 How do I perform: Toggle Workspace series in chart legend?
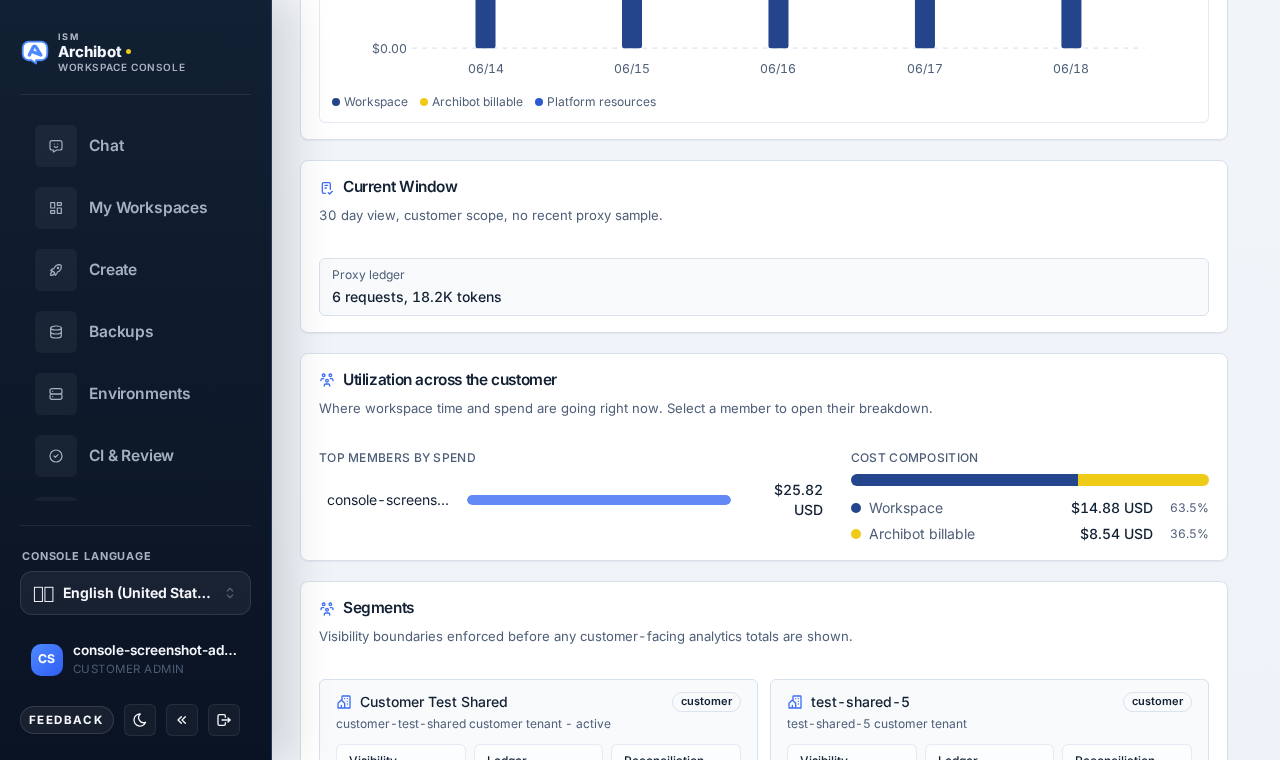point(370,102)
